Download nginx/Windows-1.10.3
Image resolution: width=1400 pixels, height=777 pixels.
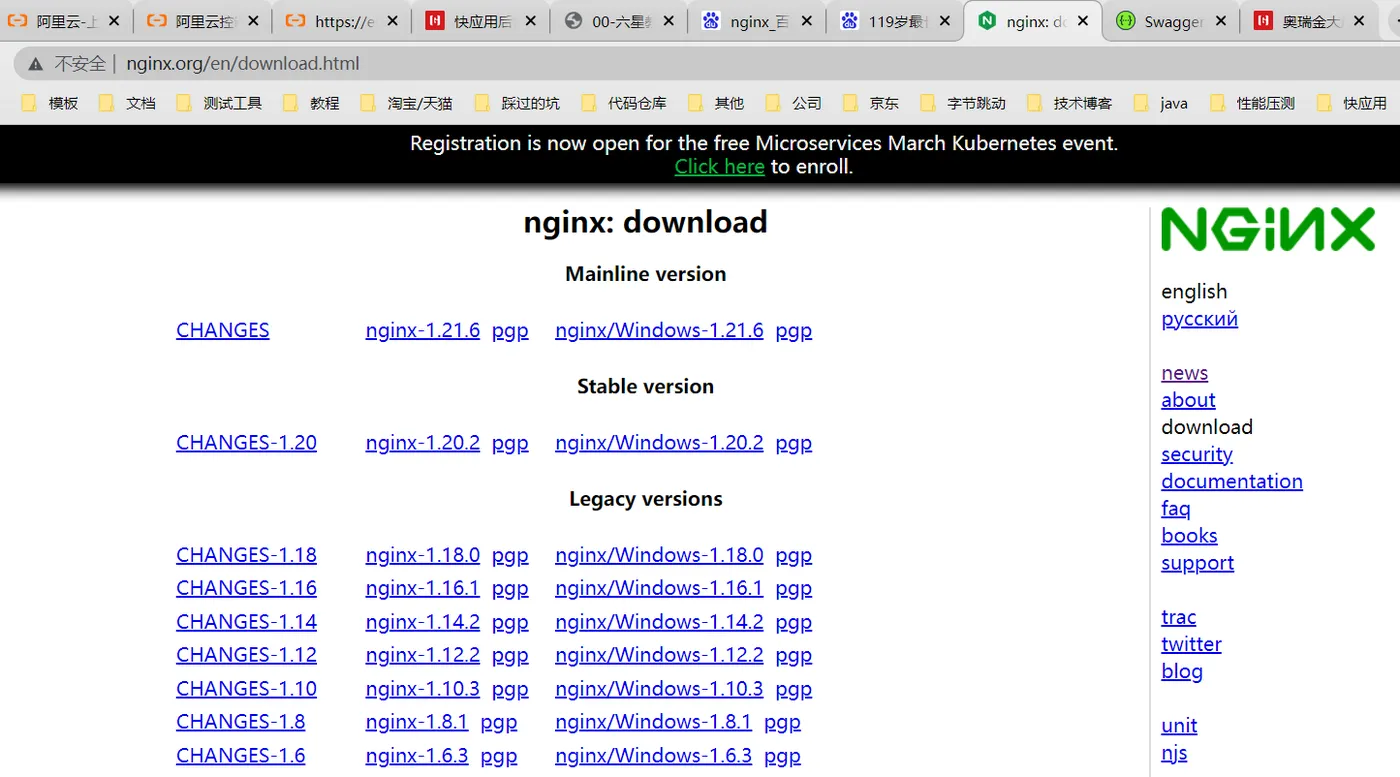coord(659,689)
